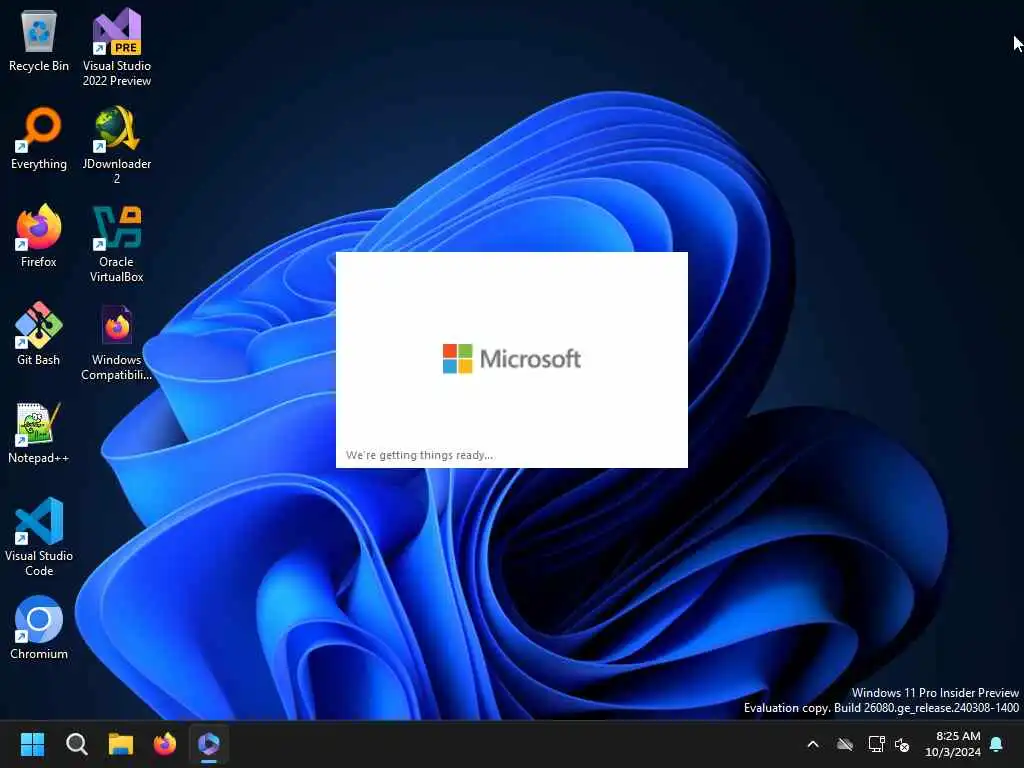Open taskbar Search
Image resolution: width=1024 pixels, height=768 pixels.
[x=76, y=744]
